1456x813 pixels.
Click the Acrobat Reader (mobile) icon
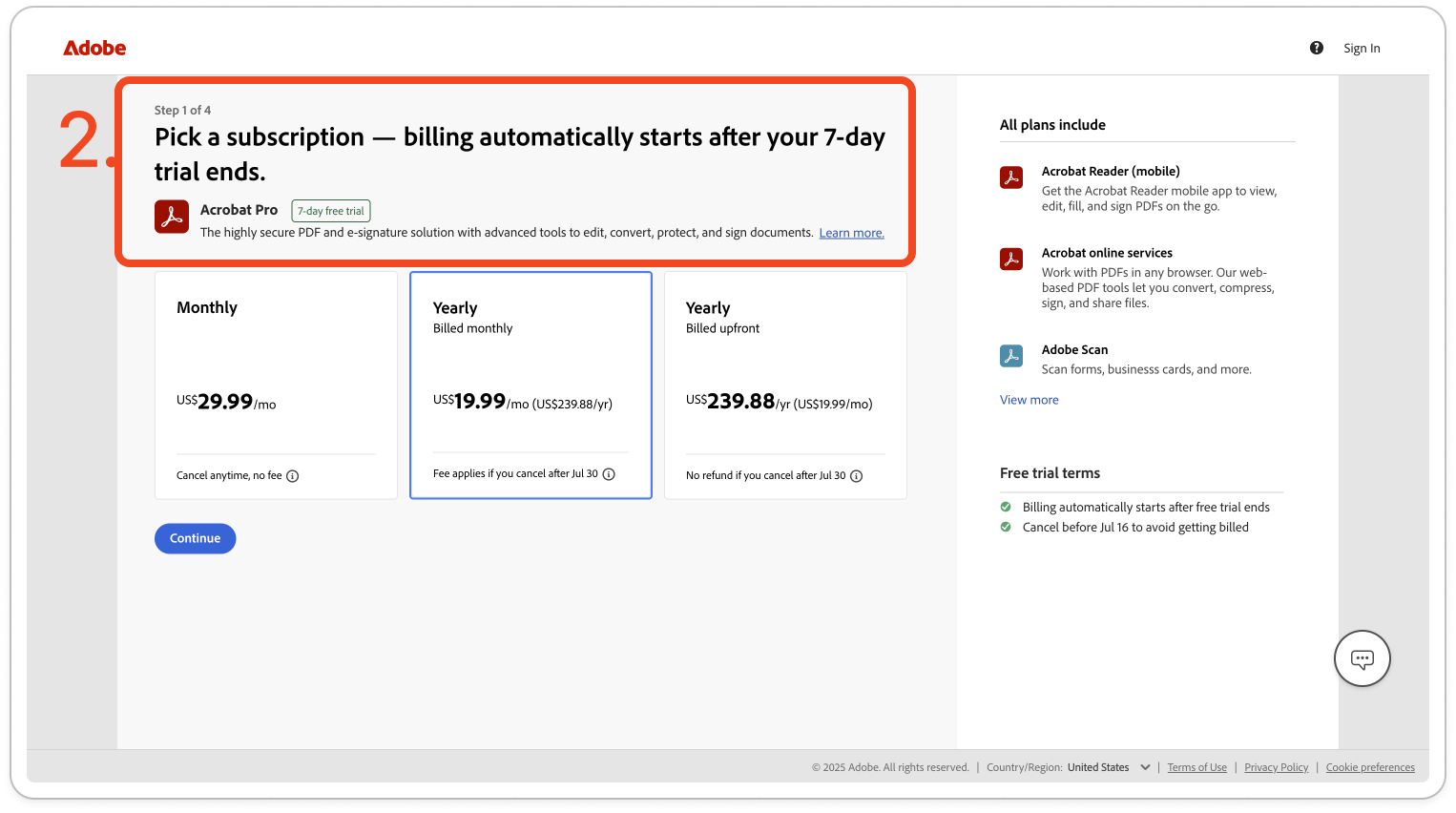point(1011,177)
